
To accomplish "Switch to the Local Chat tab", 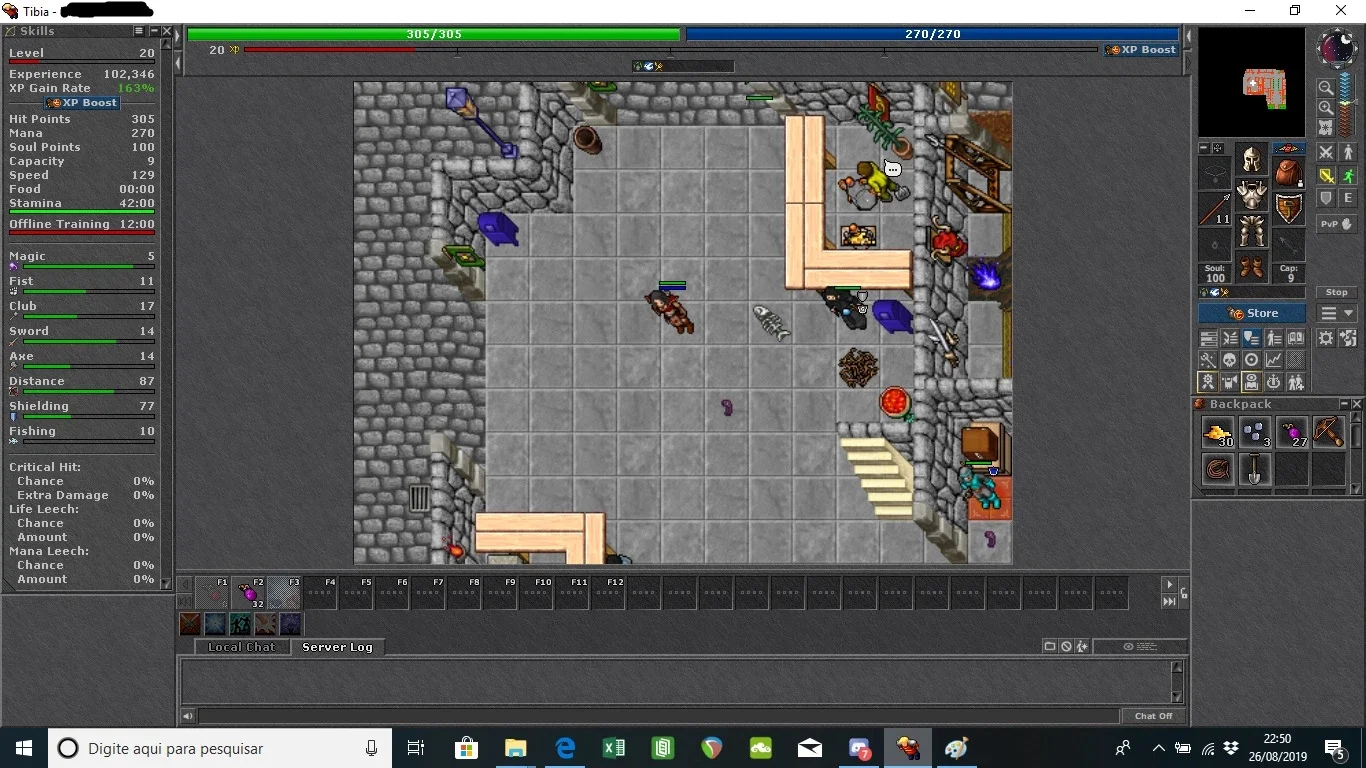I will (x=241, y=647).
